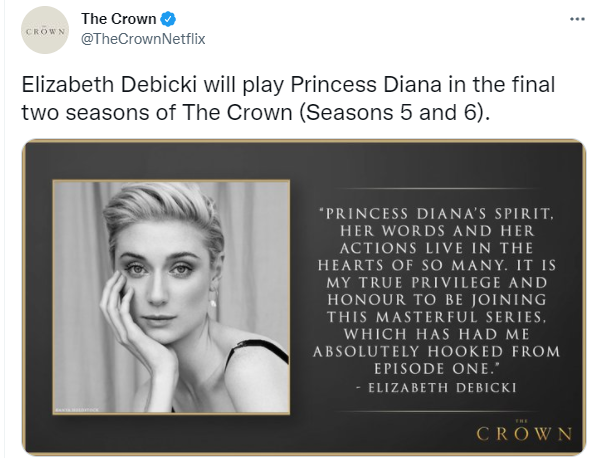
Task: Click the tiny photo credit under the portrait
Action: coord(77,410)
